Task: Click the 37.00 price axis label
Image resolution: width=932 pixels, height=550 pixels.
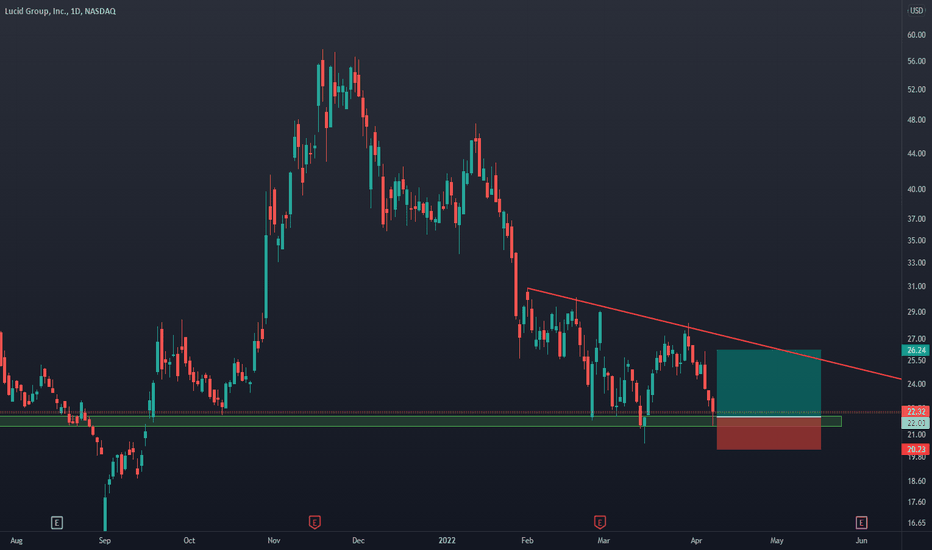Action: coord(916,219)
